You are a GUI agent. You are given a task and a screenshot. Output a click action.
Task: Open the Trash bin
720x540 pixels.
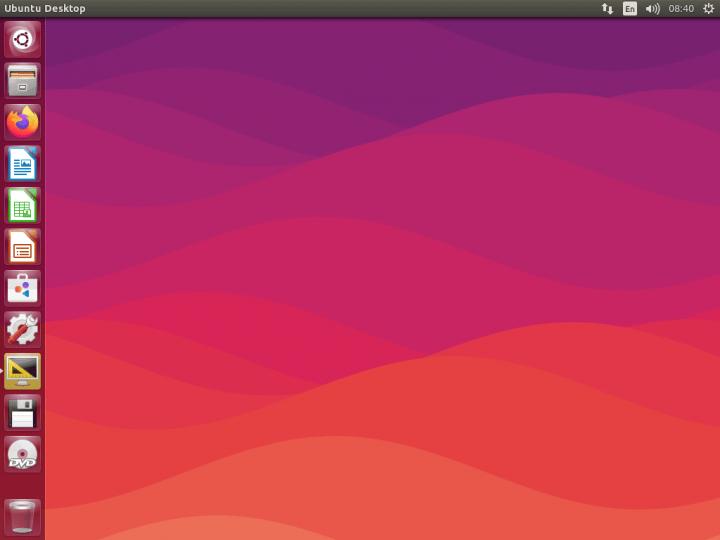click(22, 517)
